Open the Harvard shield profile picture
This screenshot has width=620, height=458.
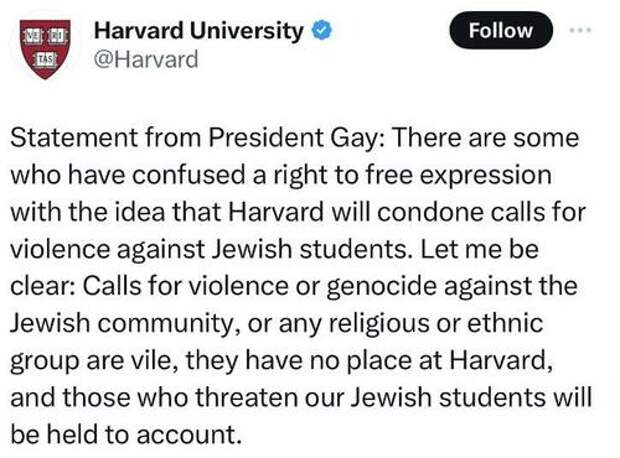tap(45, 48)
